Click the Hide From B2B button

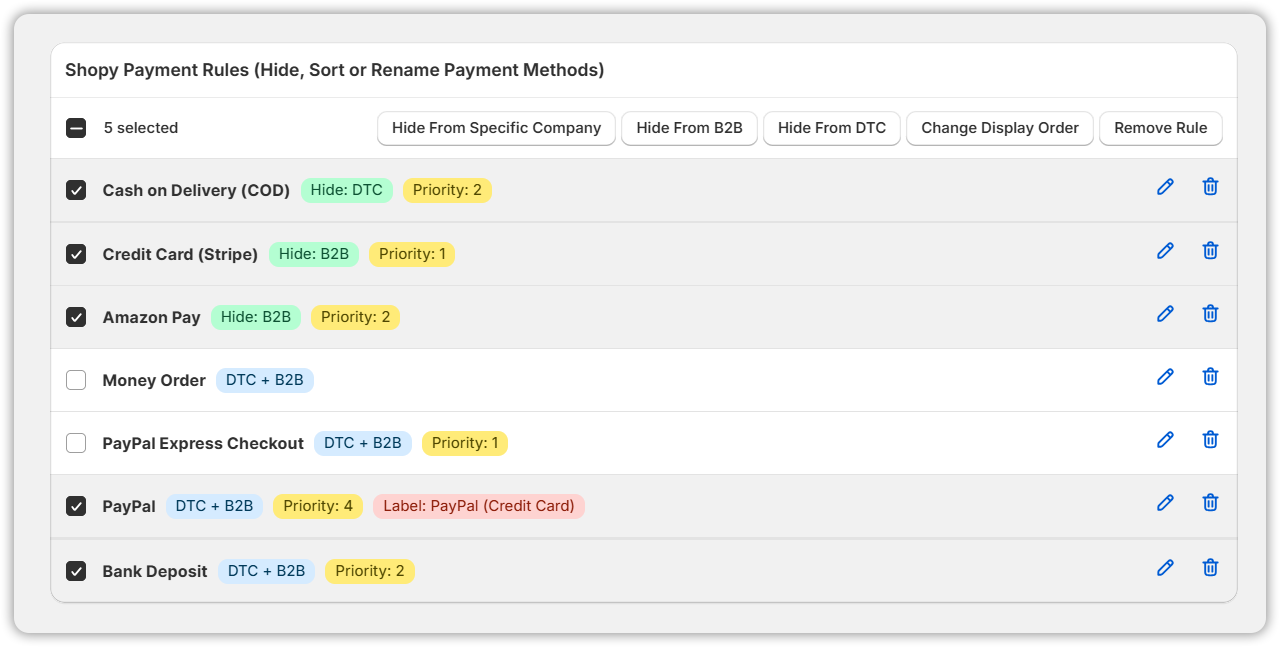coord(689,128)
